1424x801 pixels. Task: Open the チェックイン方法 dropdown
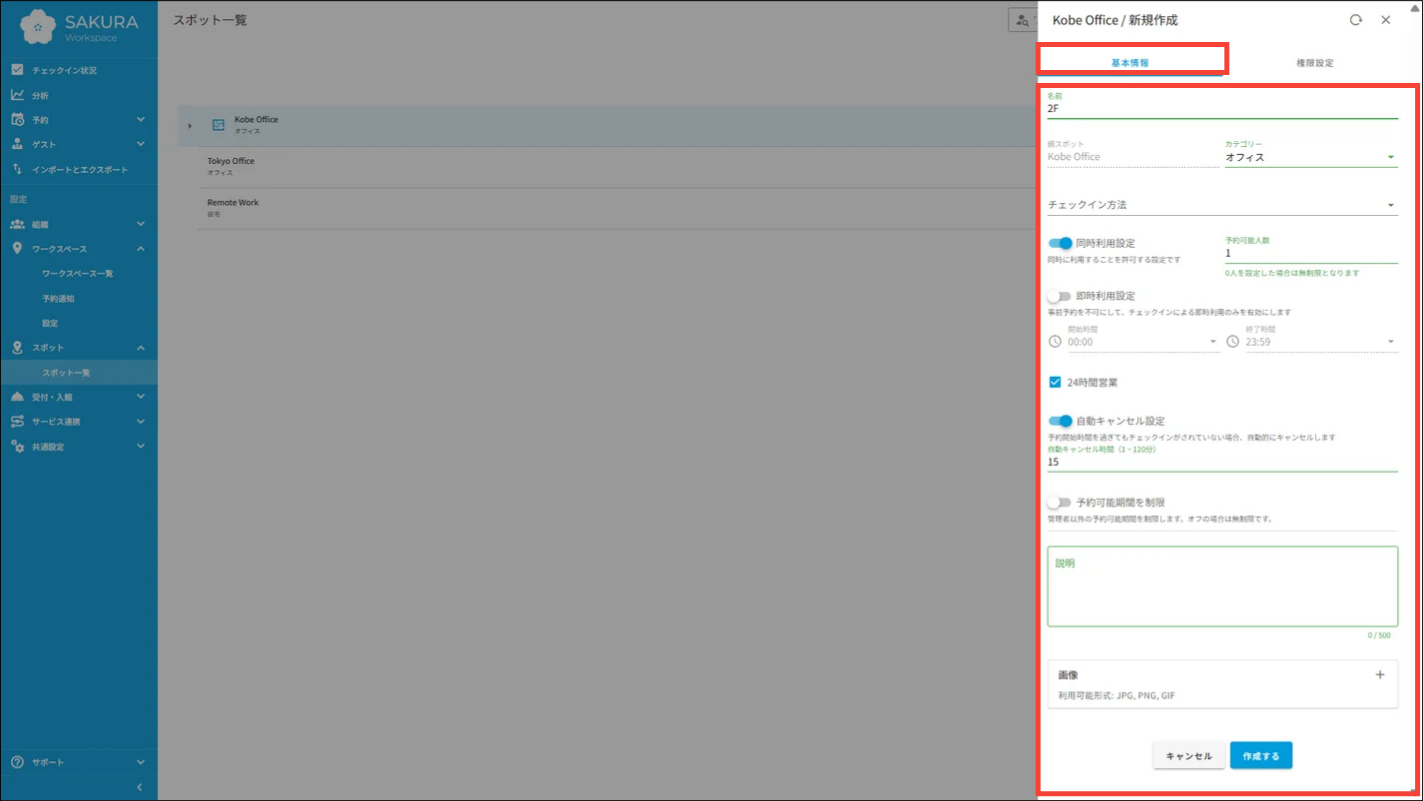click(x=1222, y=205)
